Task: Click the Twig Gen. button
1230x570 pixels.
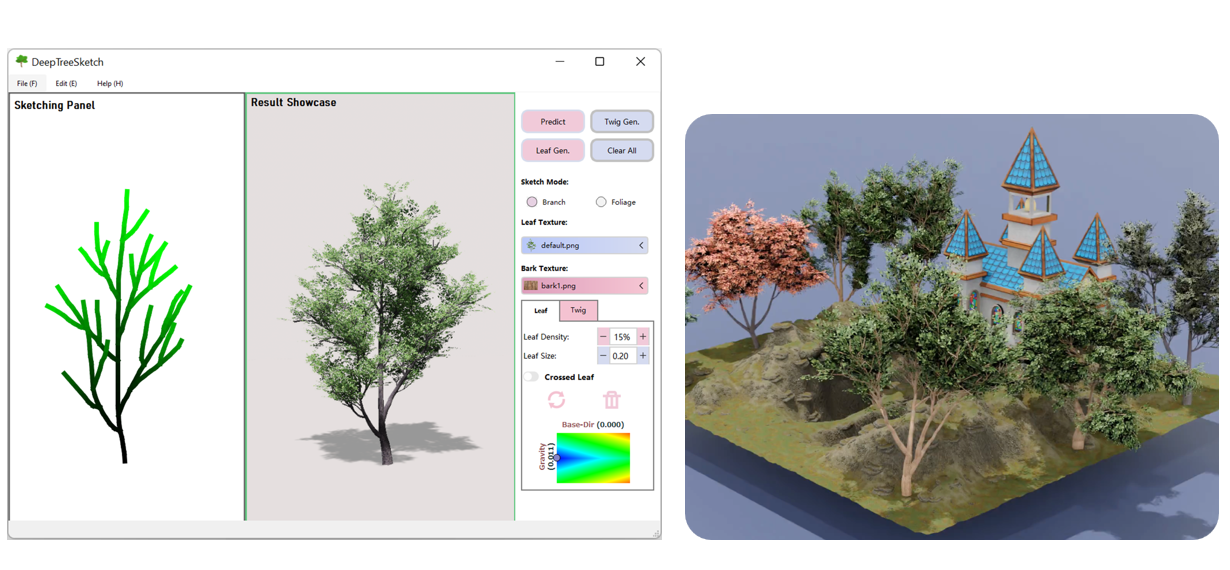Action: pos(622,122)
